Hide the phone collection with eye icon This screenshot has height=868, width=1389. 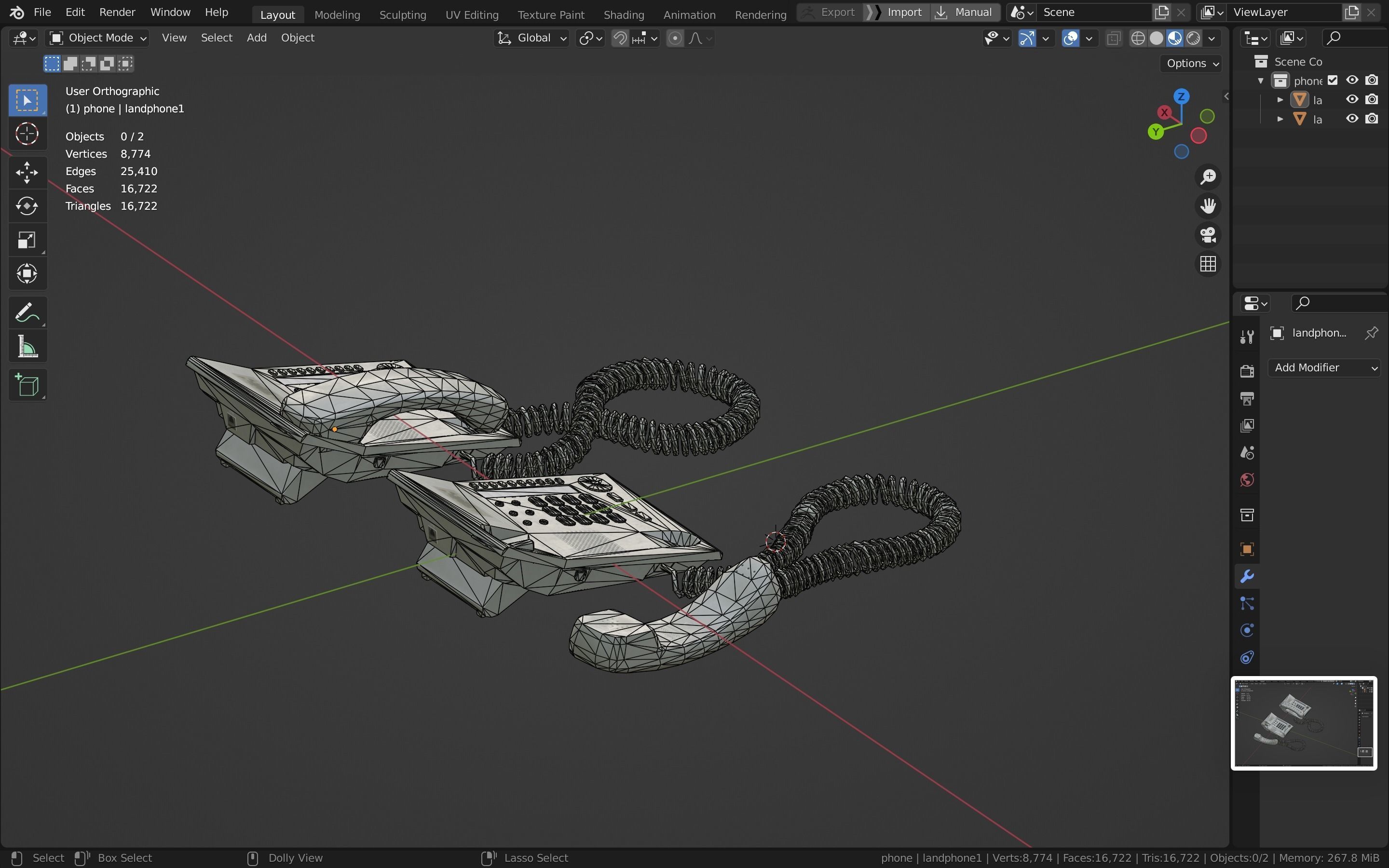(1352, 81)
